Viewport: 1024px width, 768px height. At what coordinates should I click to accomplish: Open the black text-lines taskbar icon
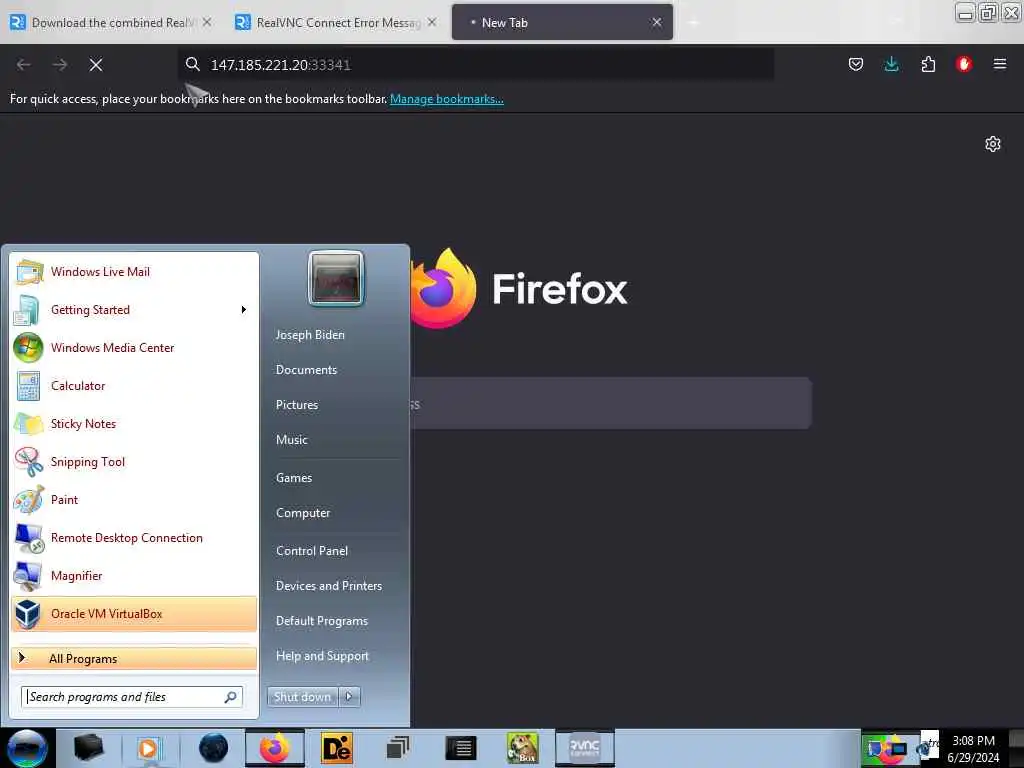pyautogui.click(x=460, y=748)
